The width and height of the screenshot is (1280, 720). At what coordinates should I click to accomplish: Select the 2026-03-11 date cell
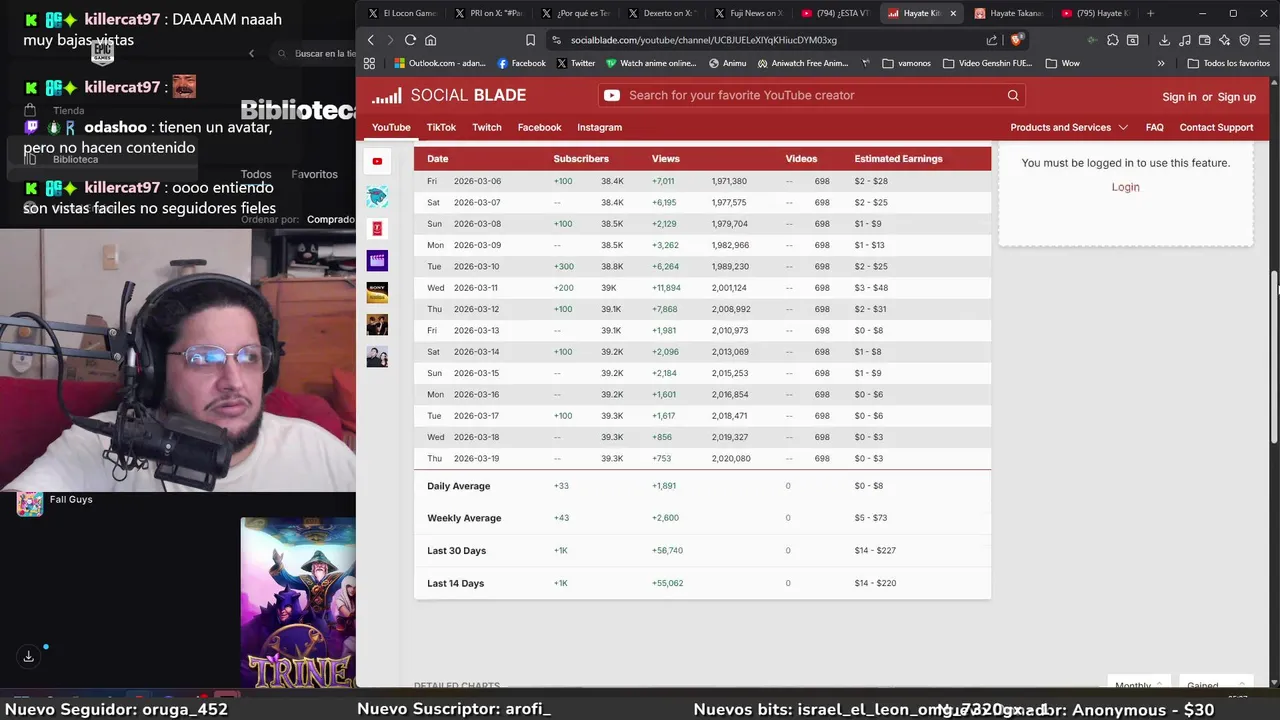[476, 288]
